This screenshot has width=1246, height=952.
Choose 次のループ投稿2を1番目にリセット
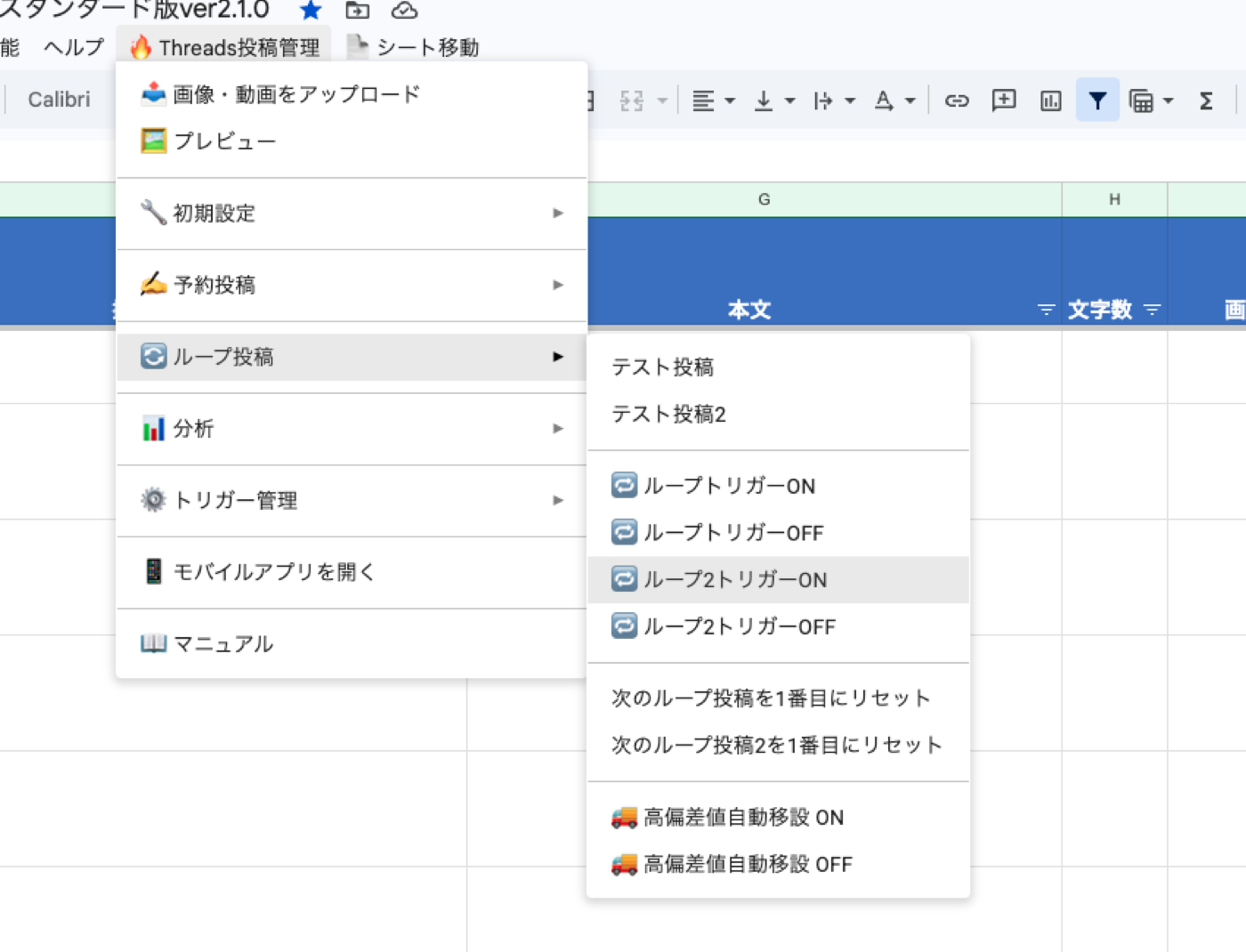coord(779,746)
